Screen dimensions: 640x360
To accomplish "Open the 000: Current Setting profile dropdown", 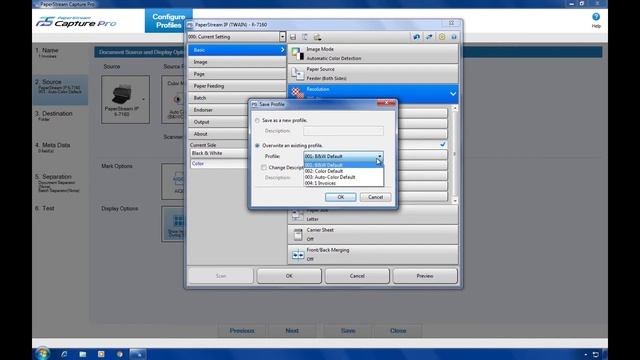I will [x=282, y=37].
